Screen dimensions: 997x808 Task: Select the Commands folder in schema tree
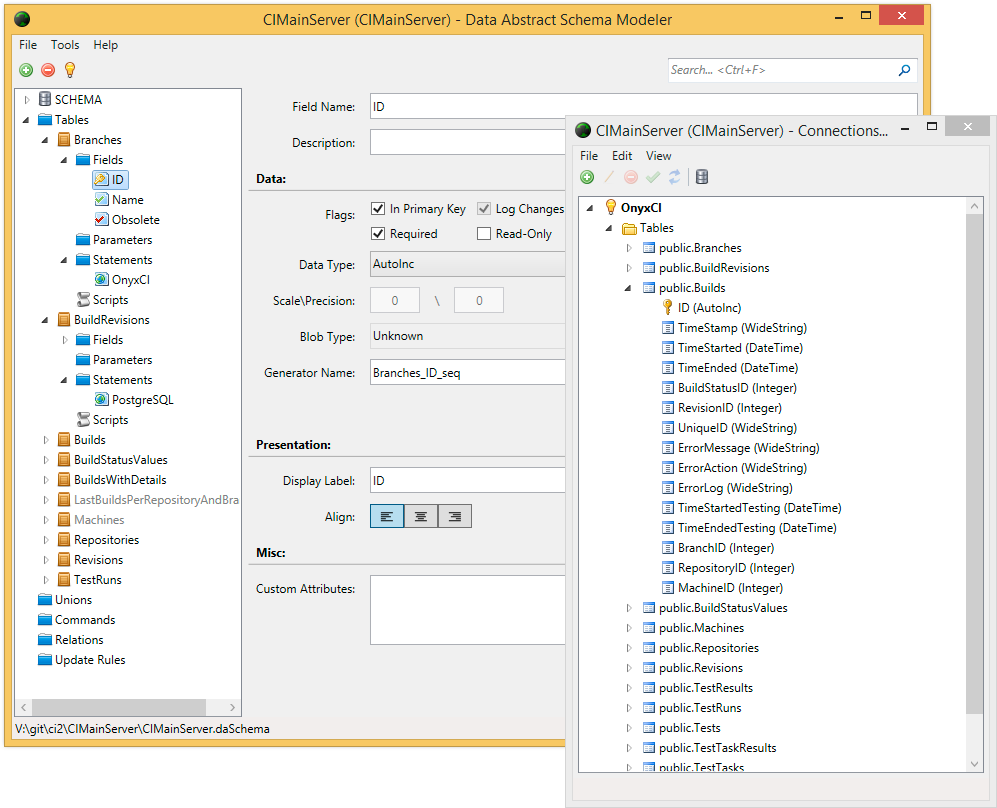(76, 620)
